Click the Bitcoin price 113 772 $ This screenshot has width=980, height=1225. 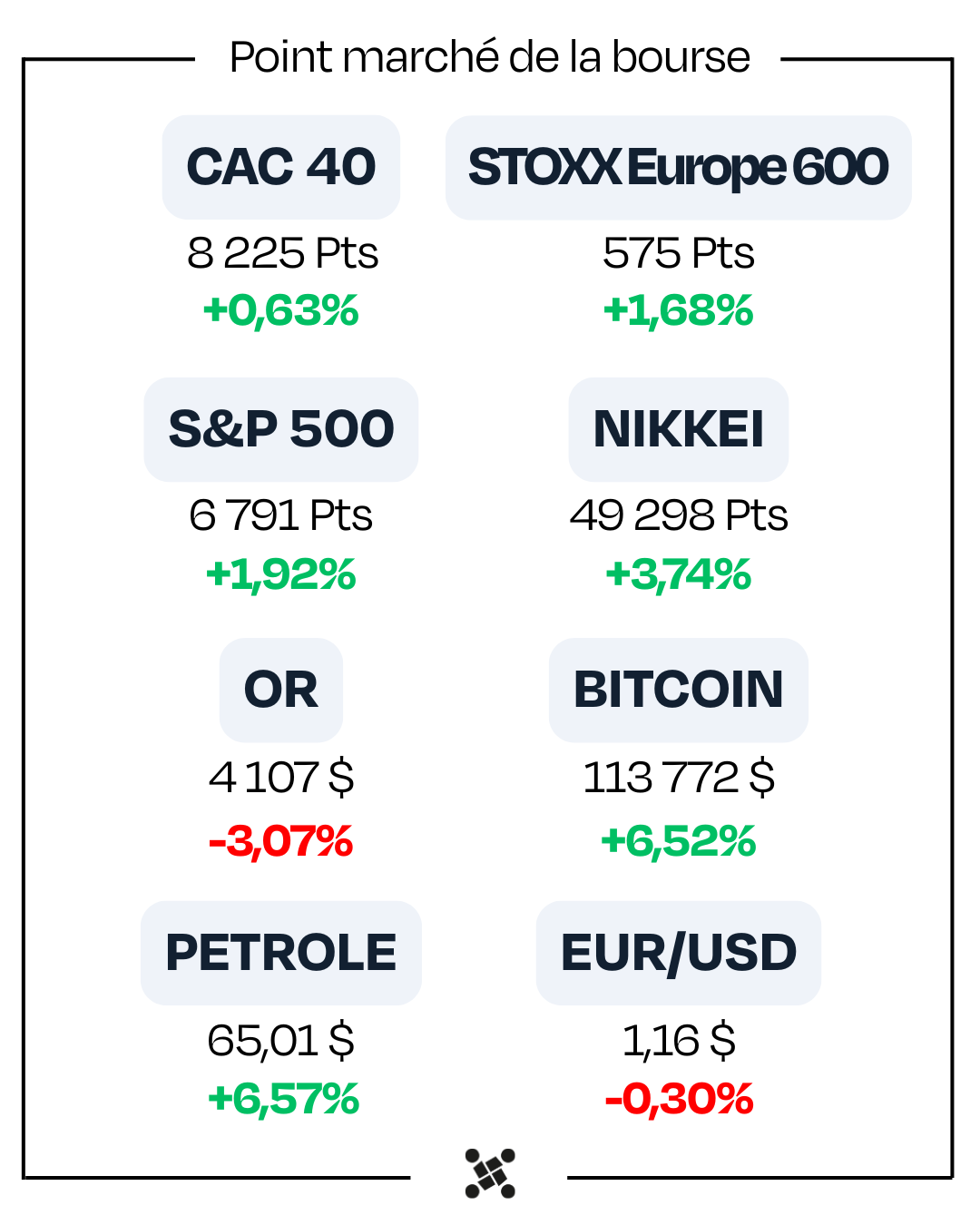(x=678, y=778)
